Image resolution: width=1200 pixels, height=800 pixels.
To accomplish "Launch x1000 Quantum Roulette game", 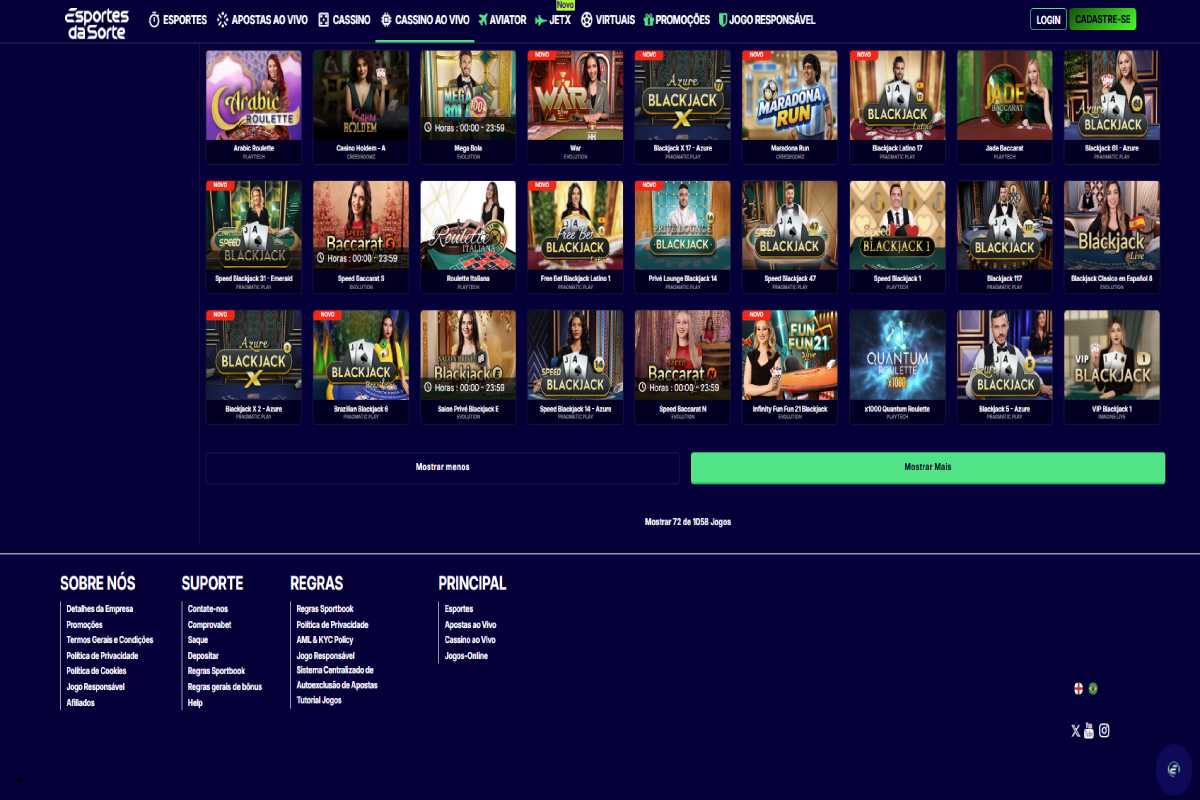I will tap(898, 367).
